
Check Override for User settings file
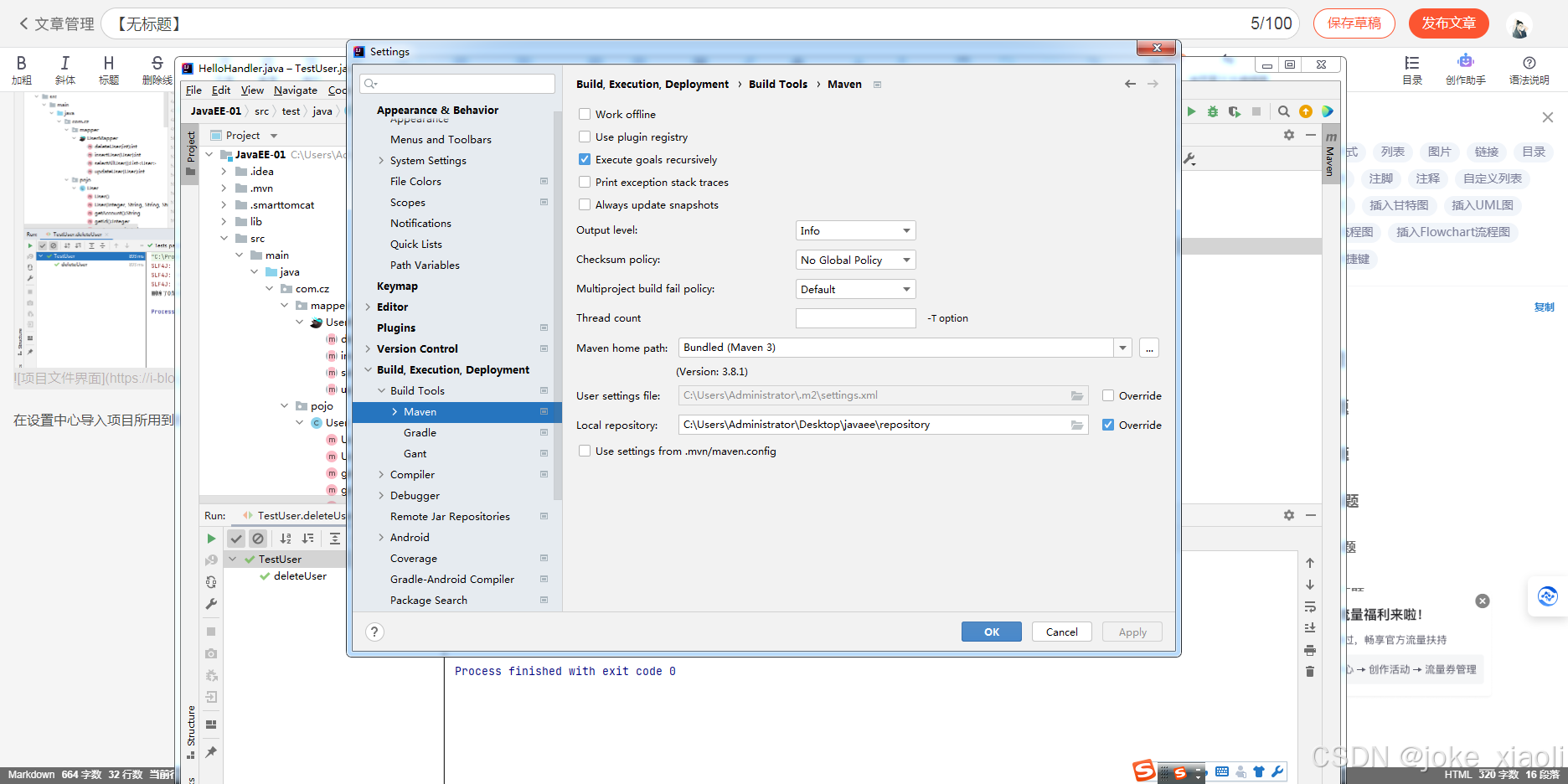[x=1108, y=395]
